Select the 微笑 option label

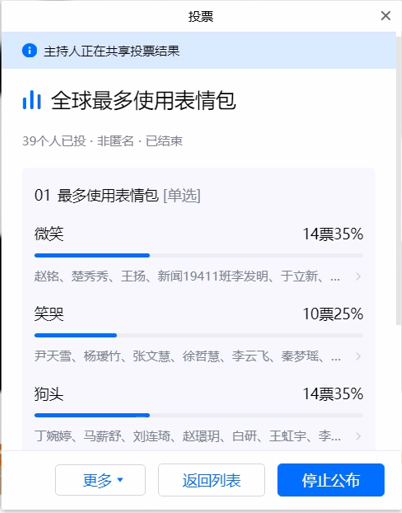tap(49, 234)
